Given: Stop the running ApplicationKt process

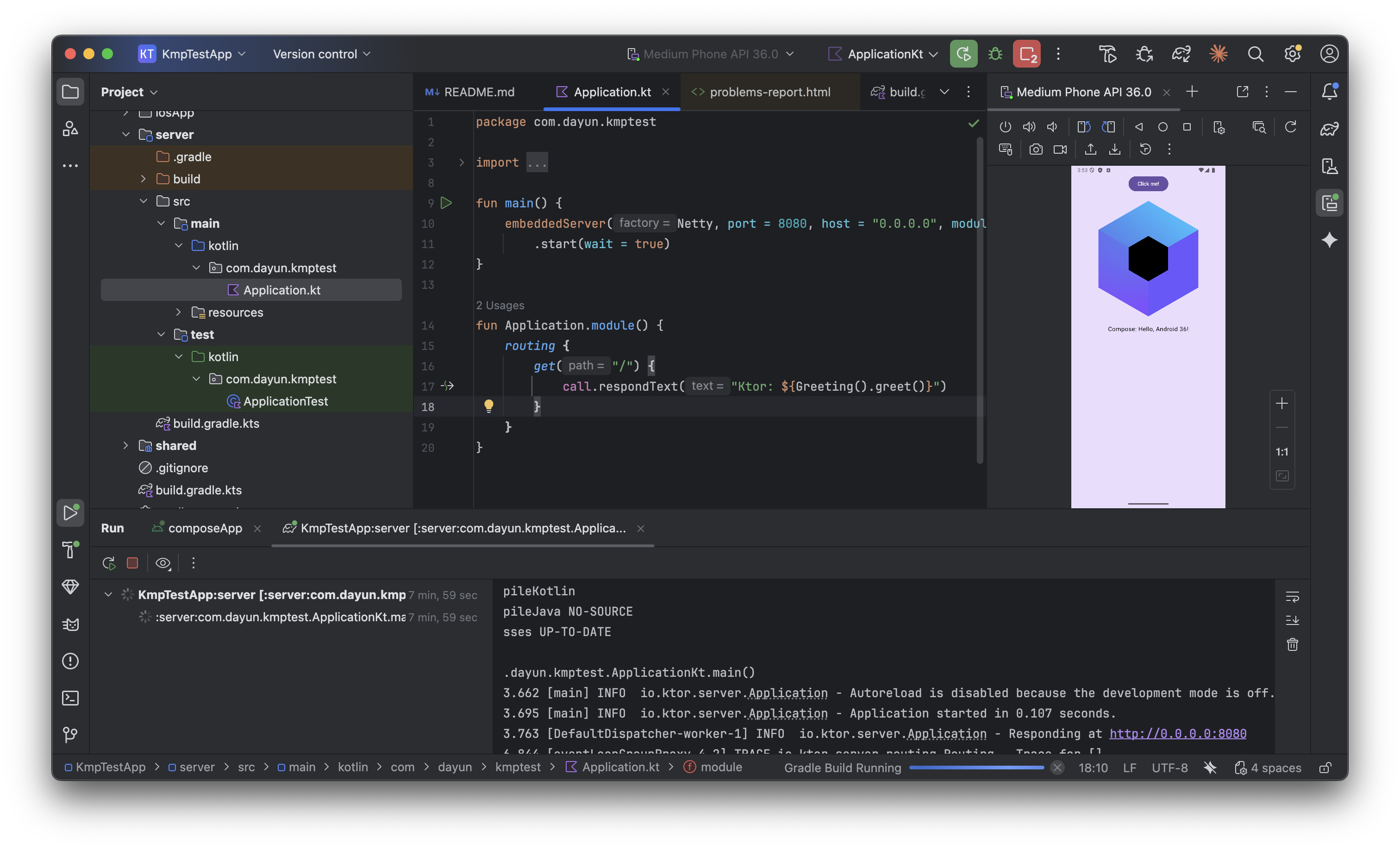Looking at the screenshot, I should (x=1026, y=54).
